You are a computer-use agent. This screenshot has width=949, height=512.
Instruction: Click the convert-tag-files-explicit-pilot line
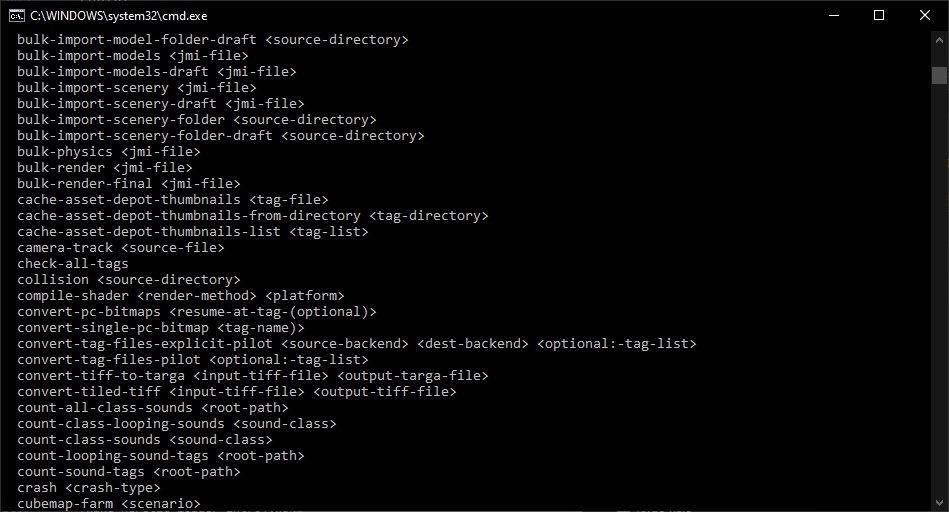pos(356,344)
